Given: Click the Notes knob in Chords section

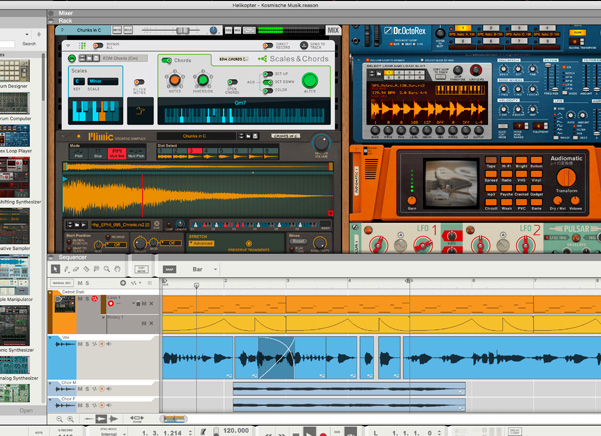Looking at the screenshot, I should pyautogui.click(x=175, y=79).
